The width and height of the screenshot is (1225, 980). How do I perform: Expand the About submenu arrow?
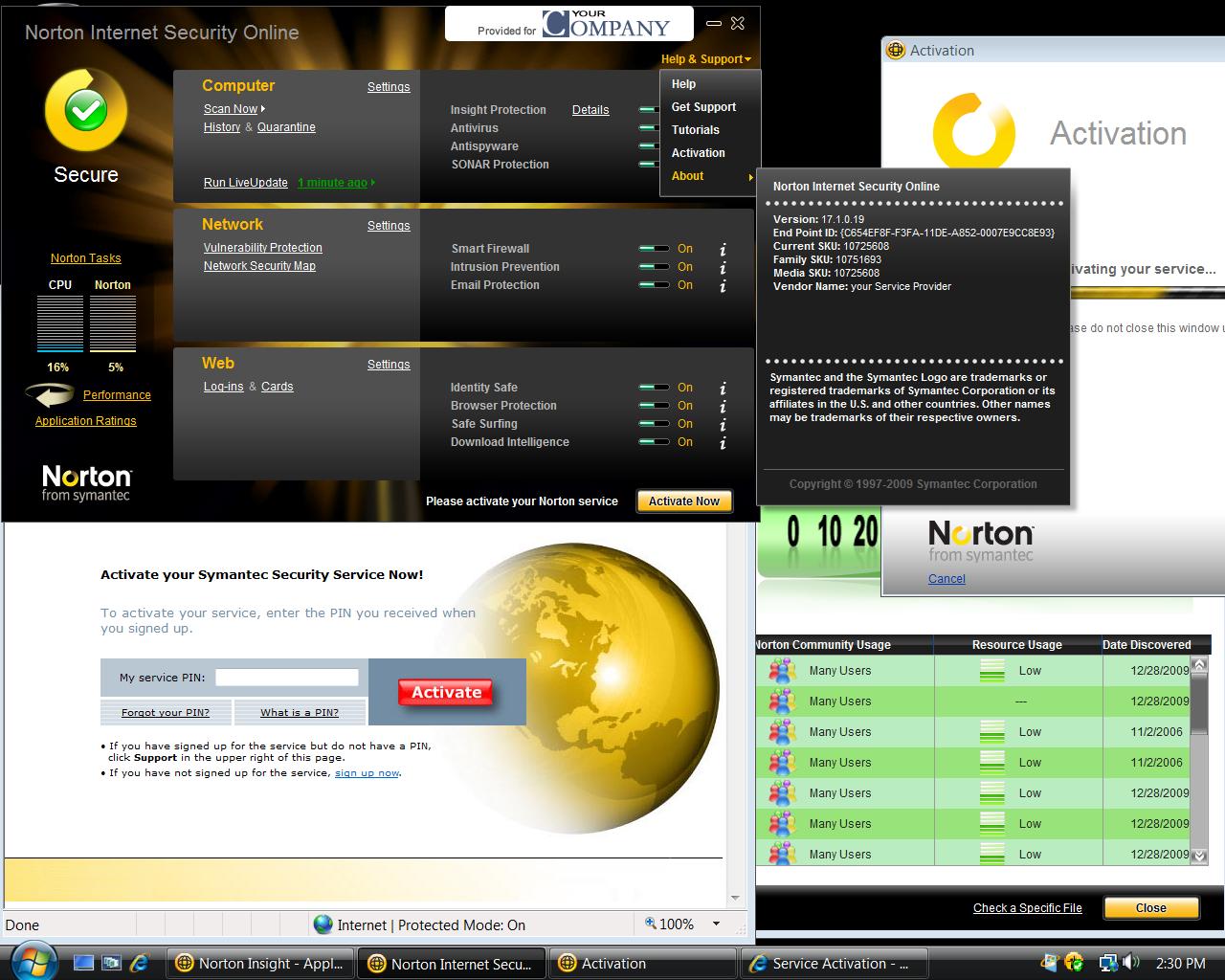pyautogui.click(x=750, y=177)
